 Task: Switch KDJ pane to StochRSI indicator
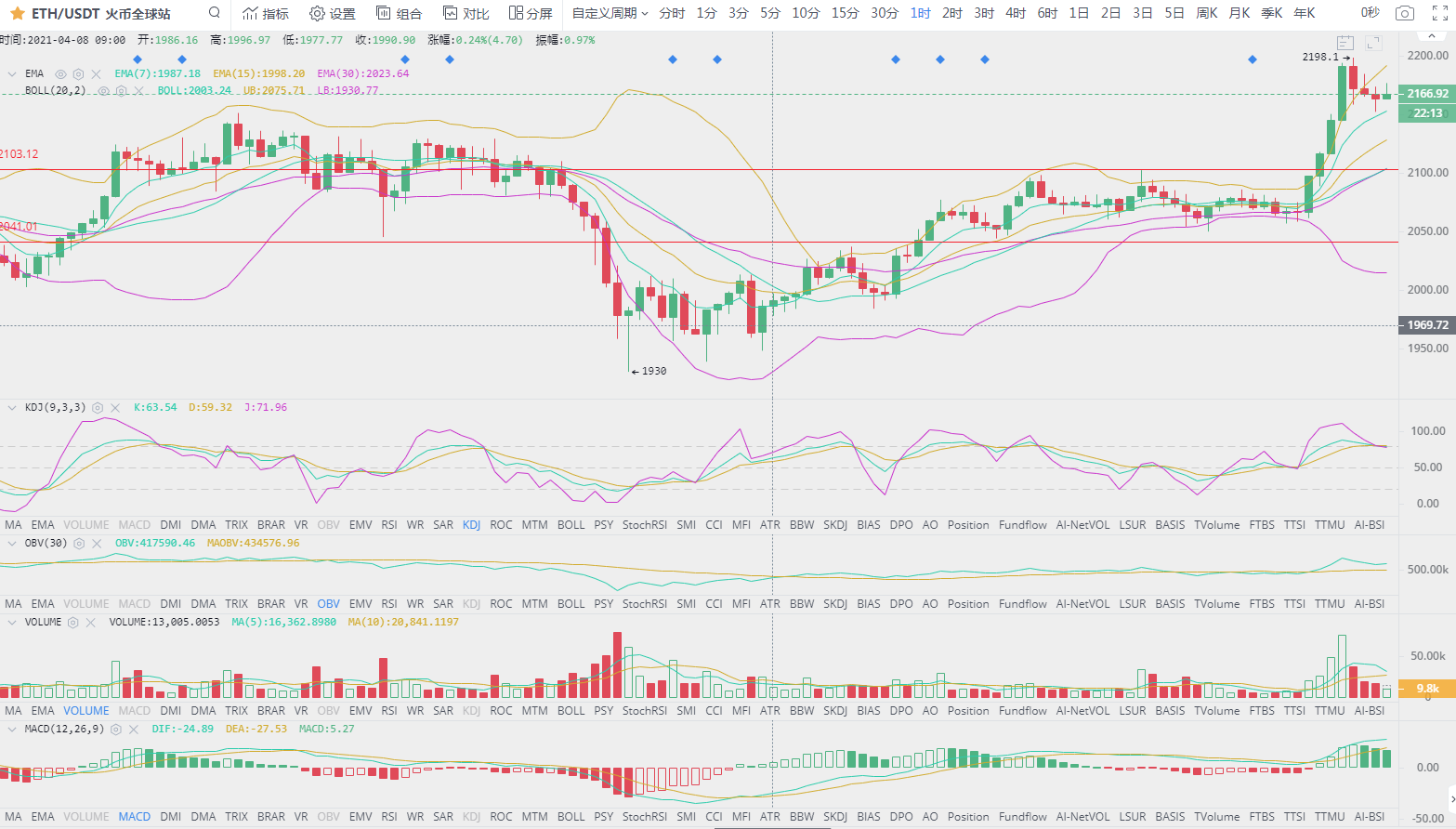tap(645, 525)
